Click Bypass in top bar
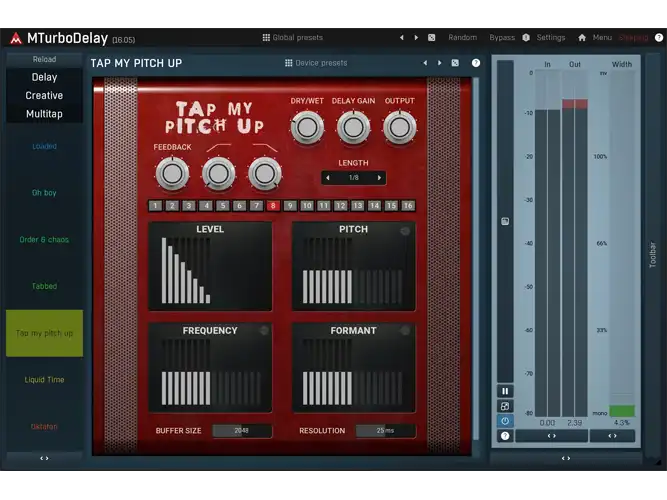The width and height of the screenshot is (667, 500). tap(502, 37)
